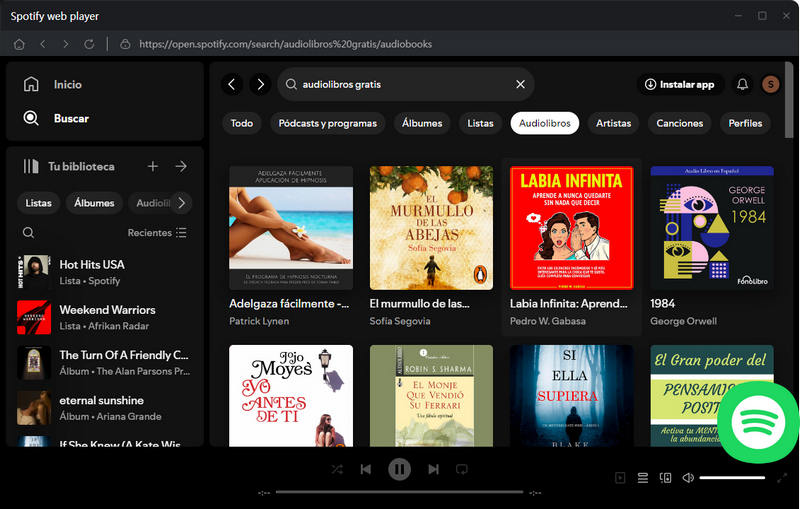Screen dimensions: 800x509
Task: Skip to next track
Action: tap(433, 469)
